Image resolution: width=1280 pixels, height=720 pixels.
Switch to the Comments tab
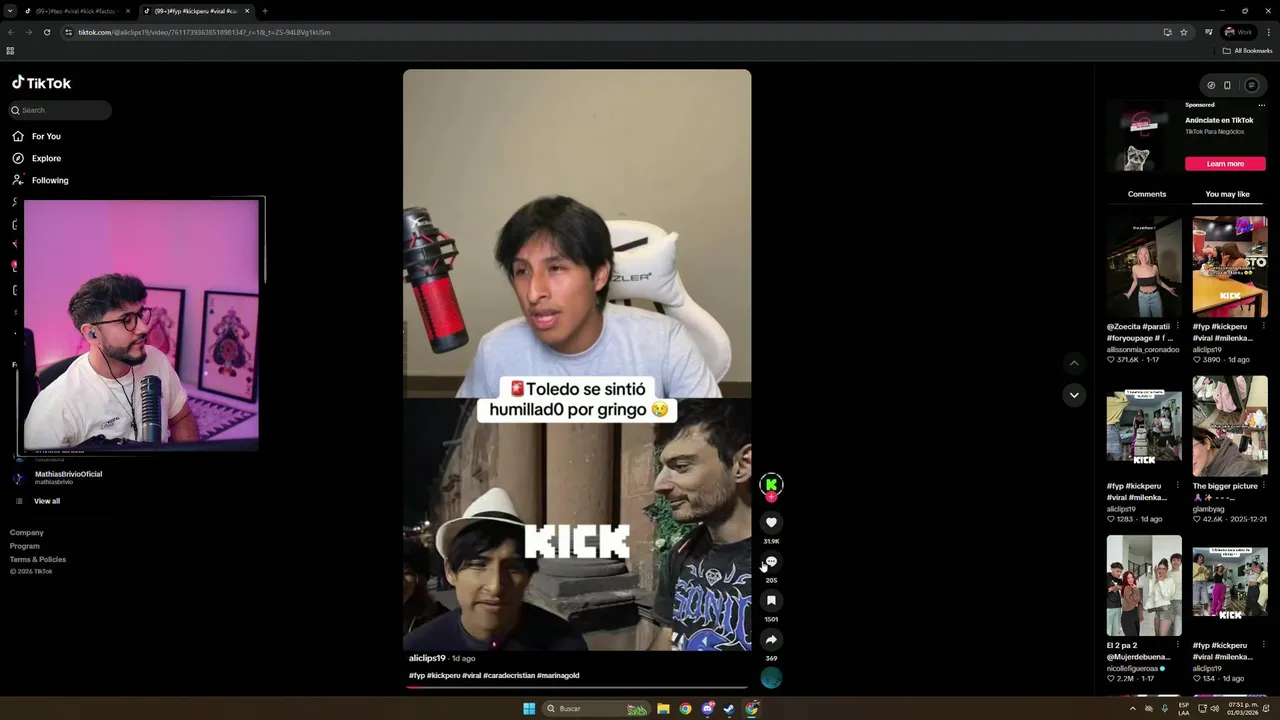pos(1147,194)
